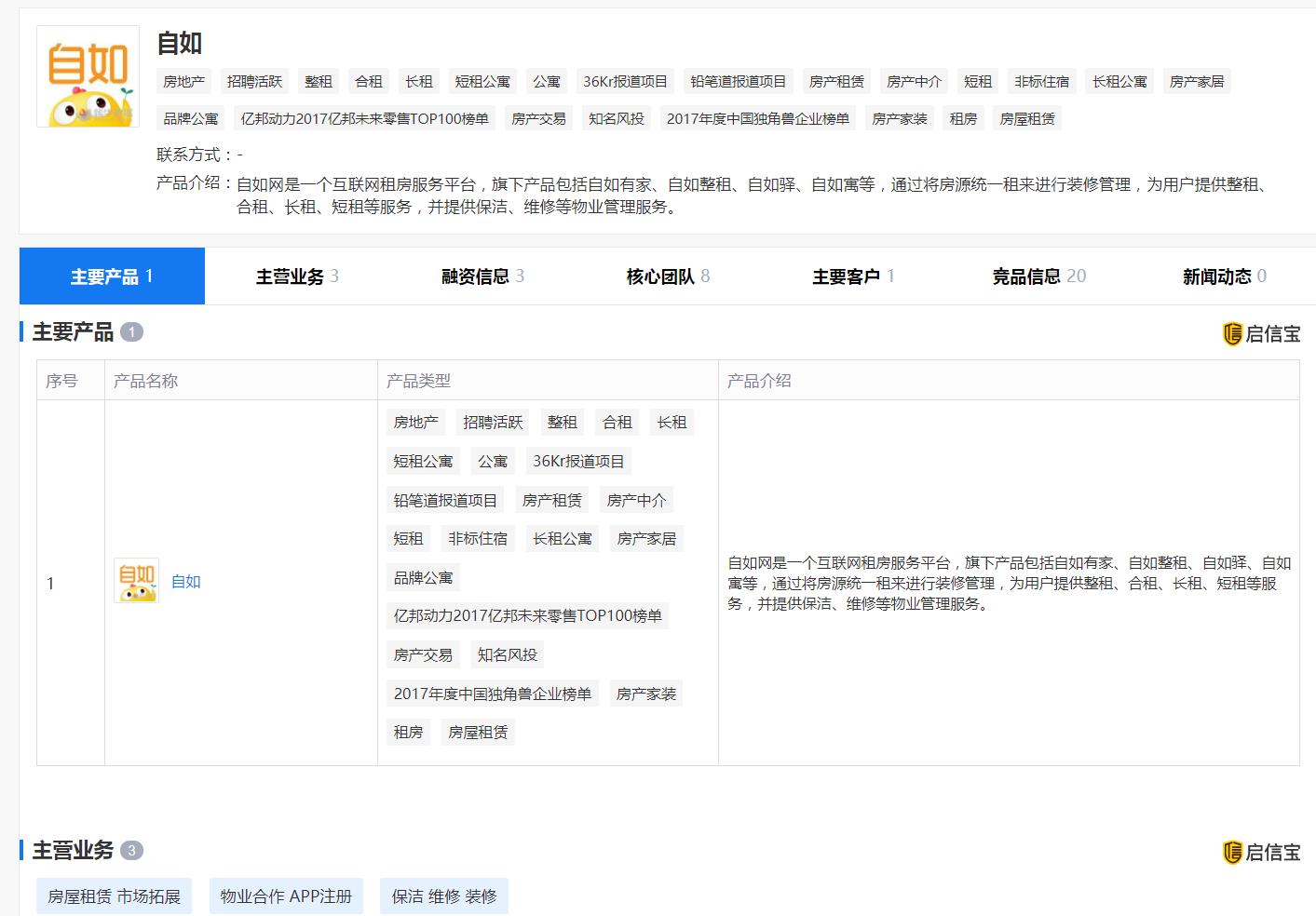
Task: Click 公寓 tag in product table
Action: coord(493,462)
